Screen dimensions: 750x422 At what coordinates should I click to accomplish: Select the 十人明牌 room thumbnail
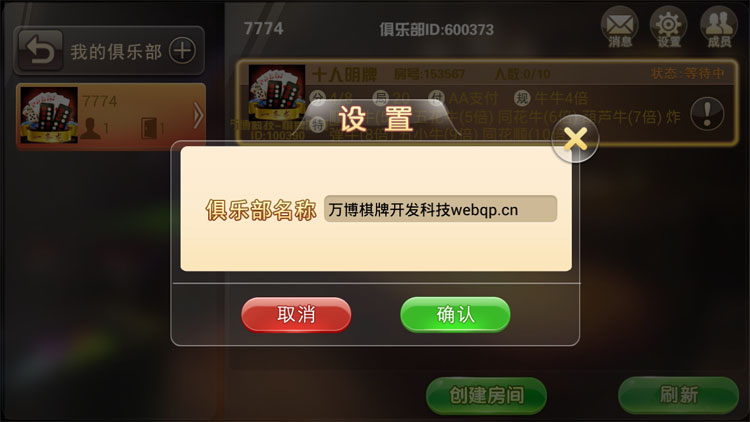click(x=277, y=93)
